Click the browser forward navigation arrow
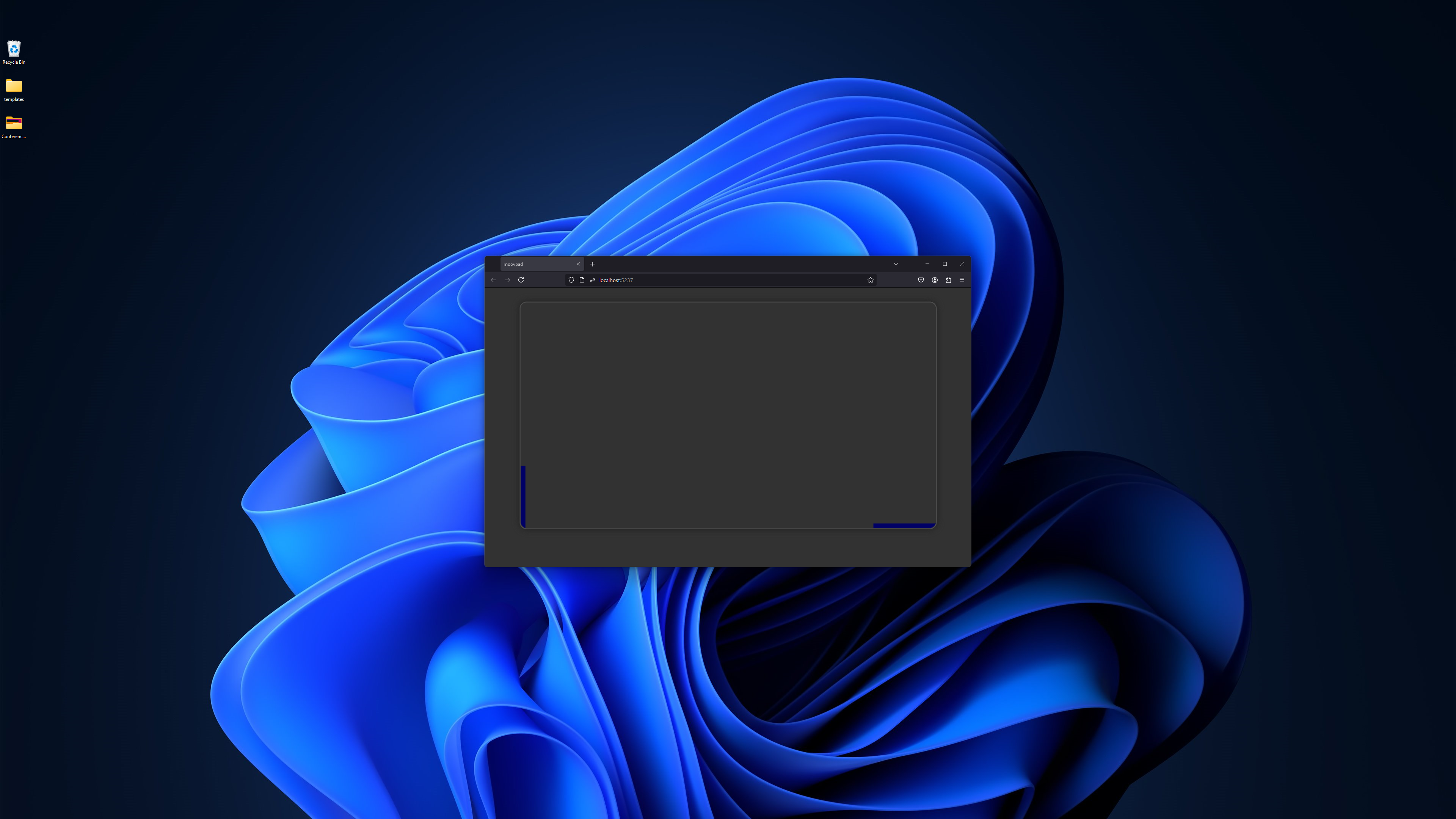Screen dimensions: 1456x819 507,279
